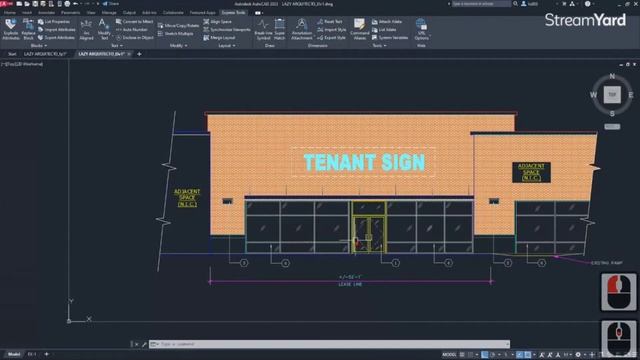Click the sign-in user icon
This screenshot has height=360, width=640.
(524, 4)
